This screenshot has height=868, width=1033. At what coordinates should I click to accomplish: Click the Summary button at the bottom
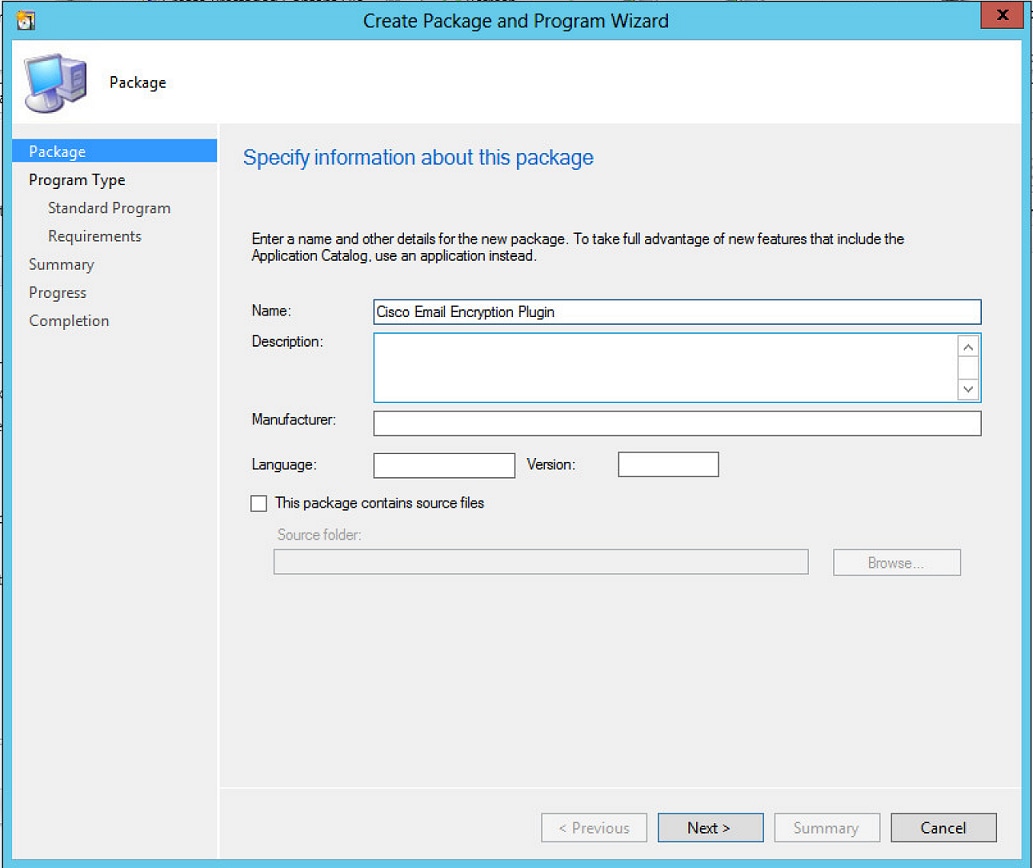[x=826, y=827]
